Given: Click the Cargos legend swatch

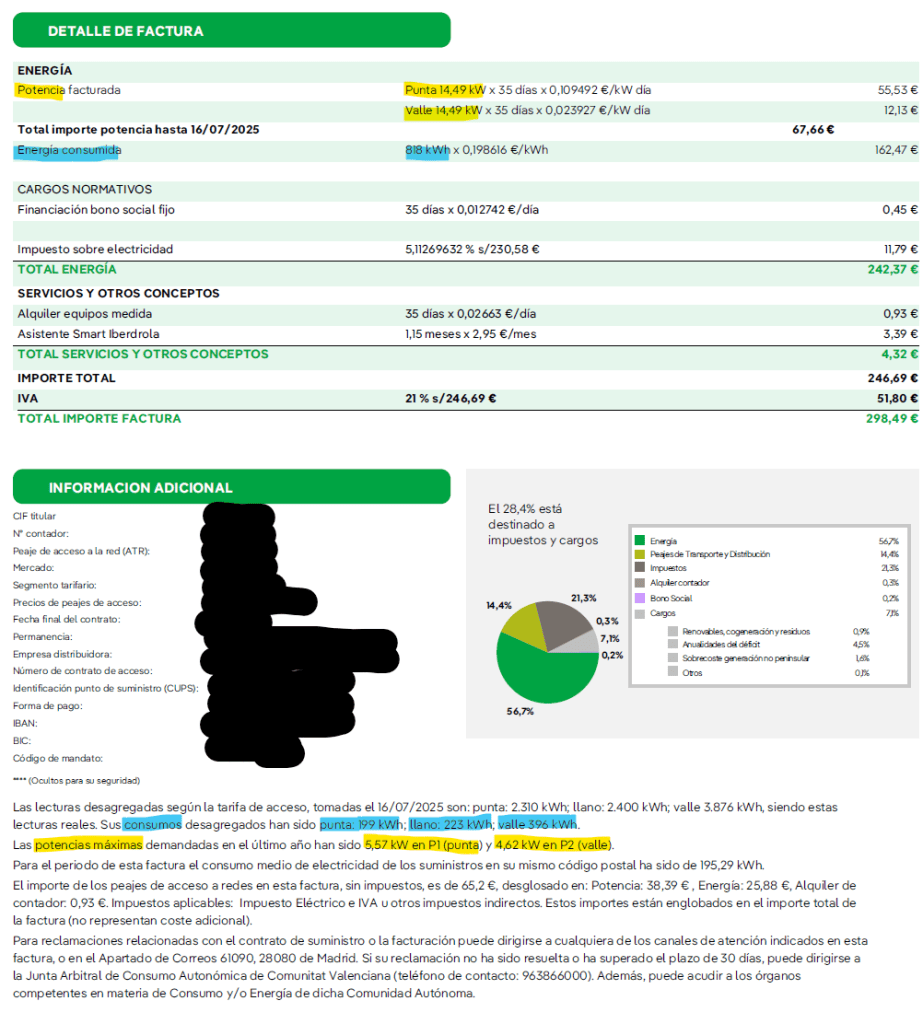Looking at the screenshot, I should tap(640, 613).
